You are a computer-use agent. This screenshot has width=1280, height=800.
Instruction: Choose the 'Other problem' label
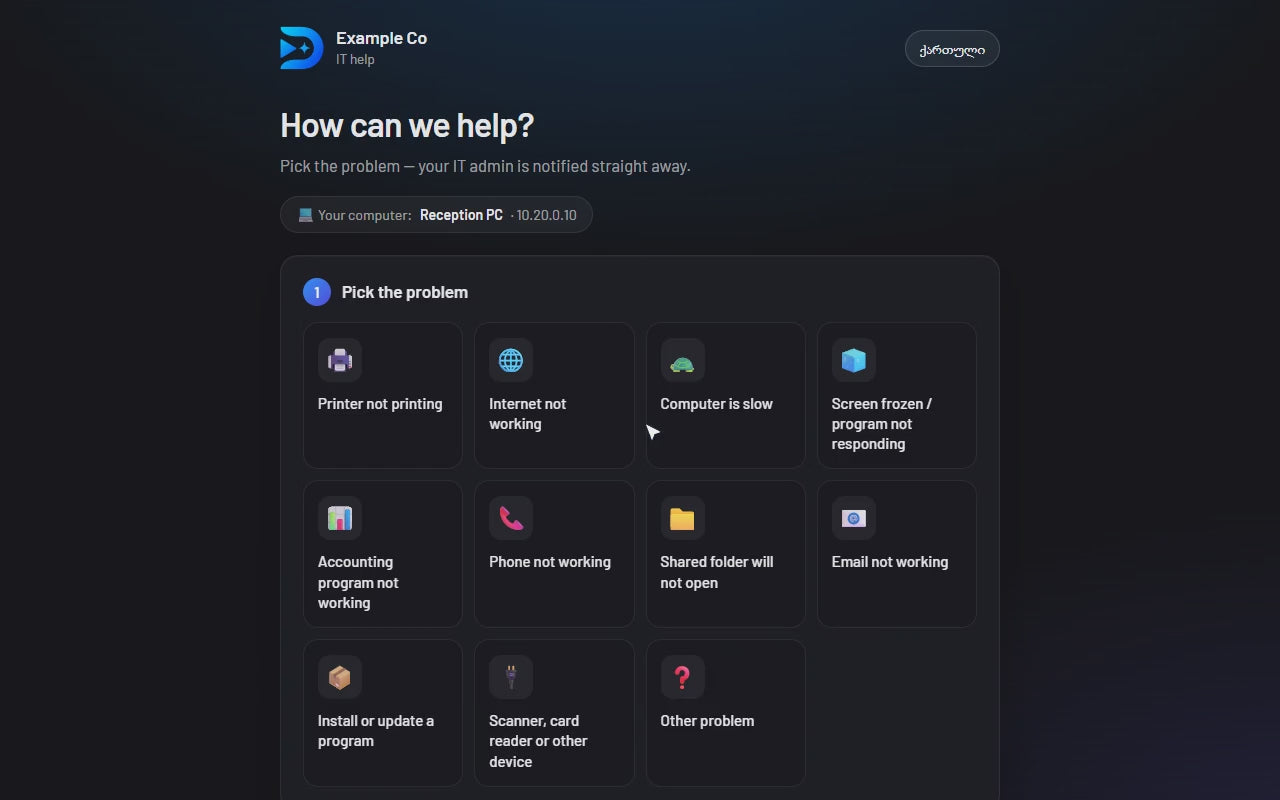click(x=707, y=721)
